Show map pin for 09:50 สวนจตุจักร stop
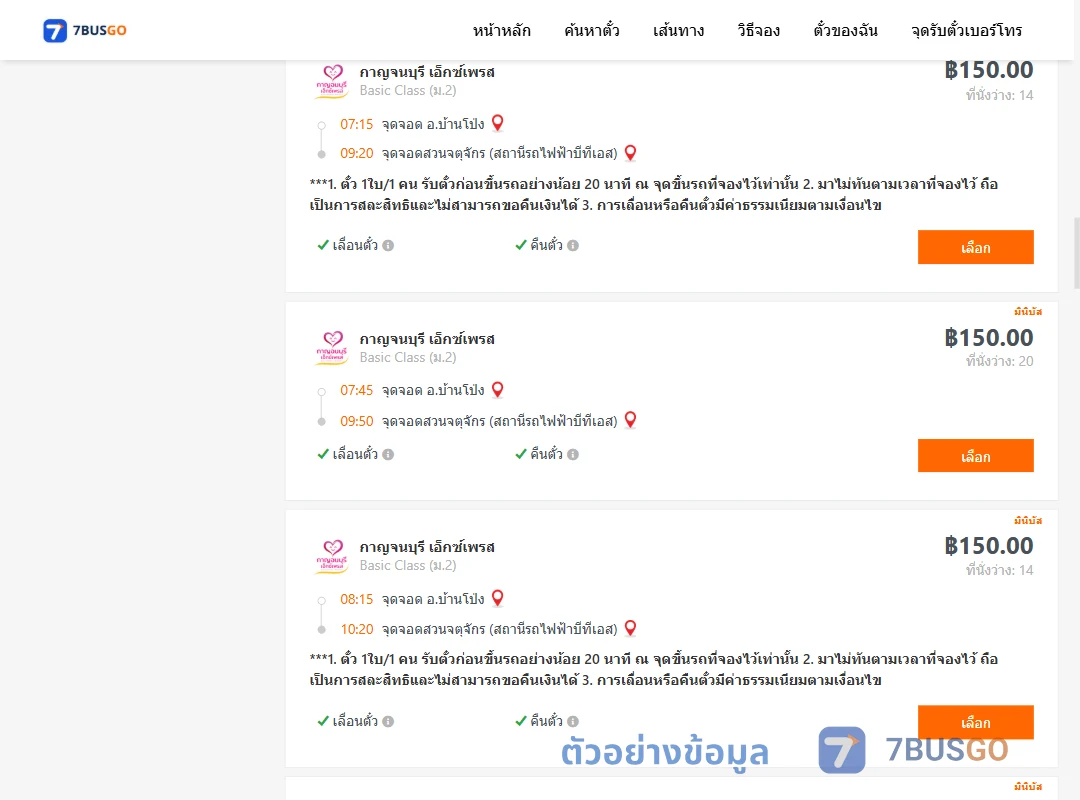The width and height of the screenshot is (1080, 800). click(x=630, y=420)
